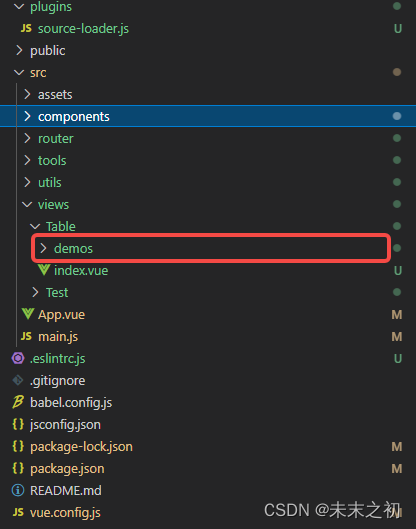Click the git icon beside .gitignore
This screenshot has height=529, width=416.
(x=18, y=380)
